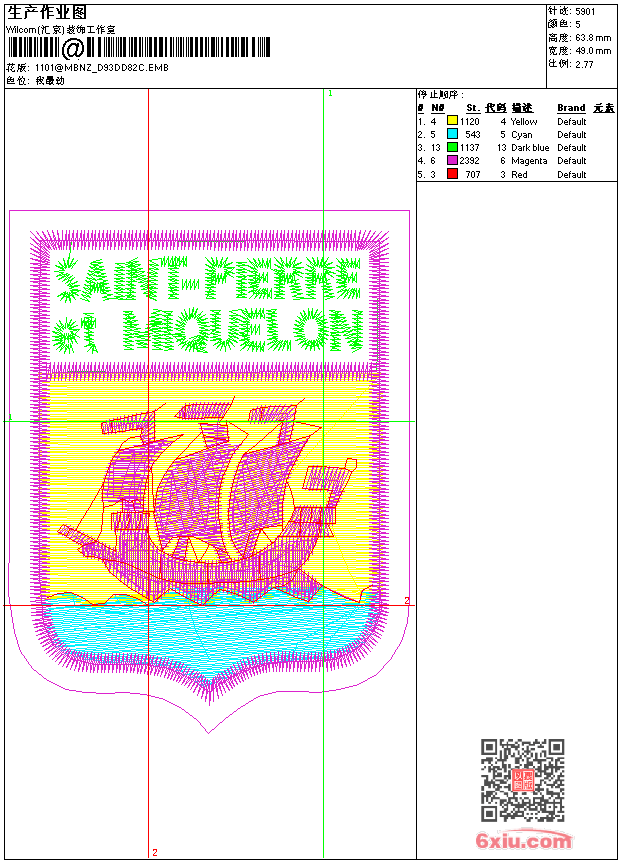Viewport: 620px width, 860px height.
Task: Click the cyan color swatch in row 2
Action: 452,134
